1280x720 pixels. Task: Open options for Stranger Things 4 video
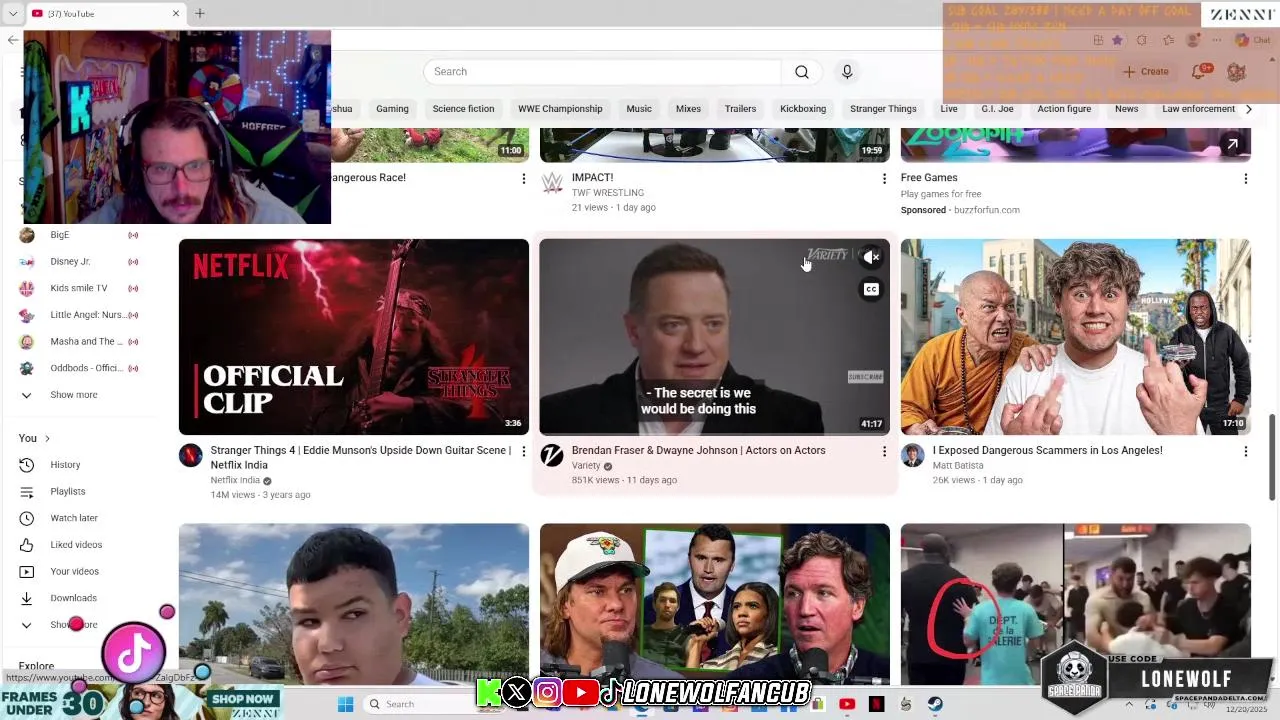point(523,452)
